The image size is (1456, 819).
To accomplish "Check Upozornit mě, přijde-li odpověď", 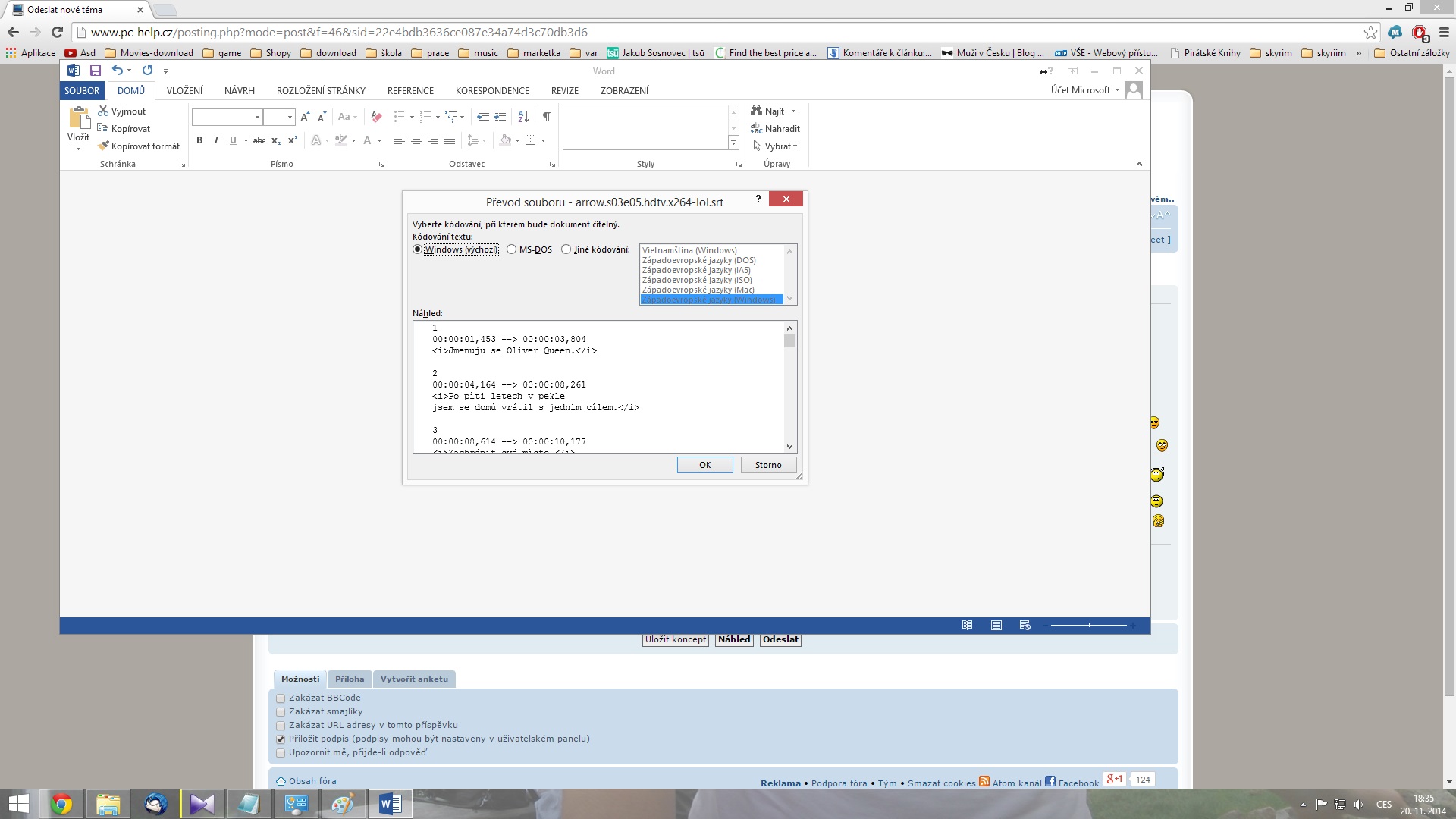I will point(281,753).
